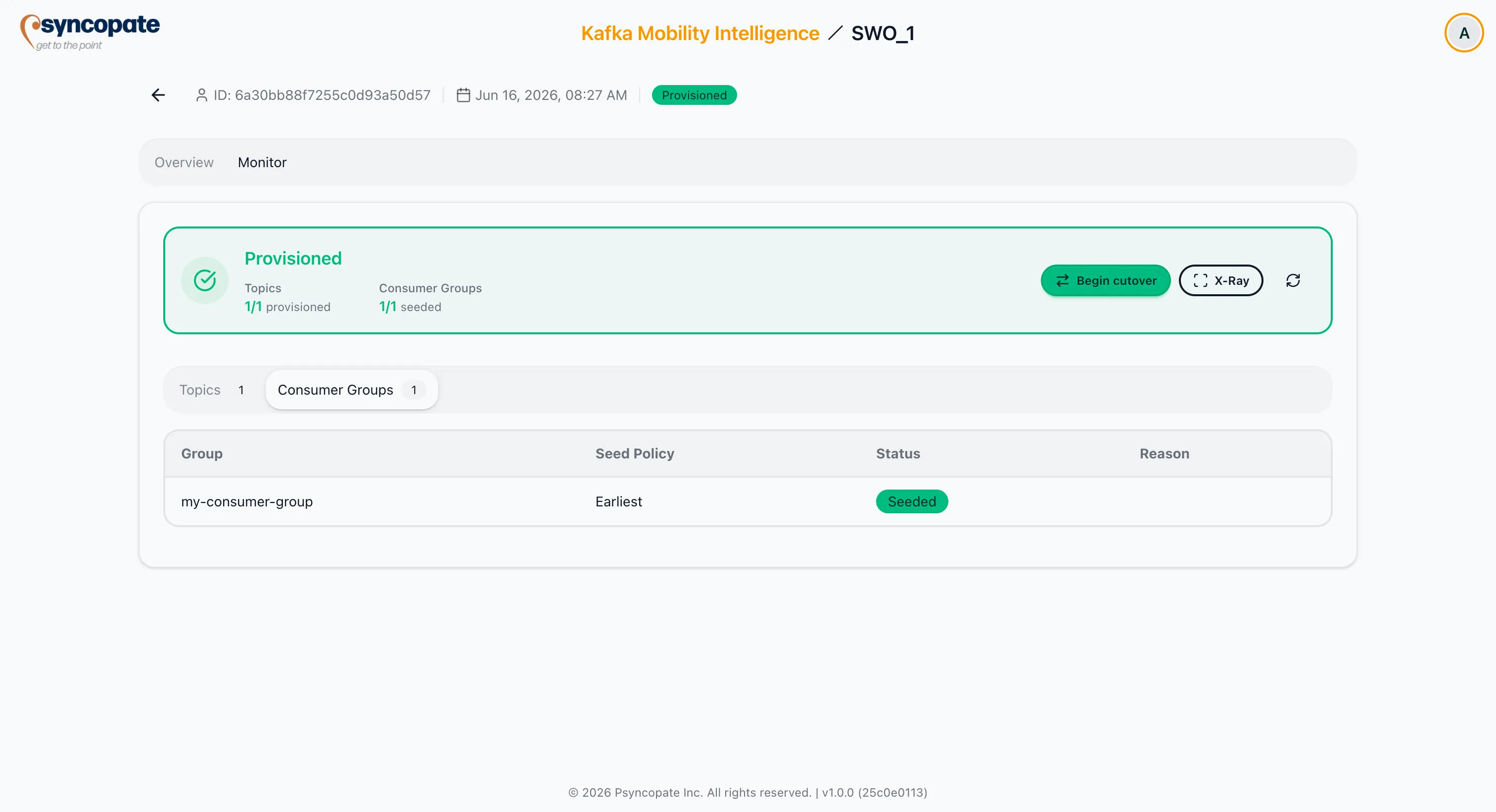Image resolution: width=1496 pixels, height=812 pixels.
Task: Select the Monitor tab
Action: point(263,163)
